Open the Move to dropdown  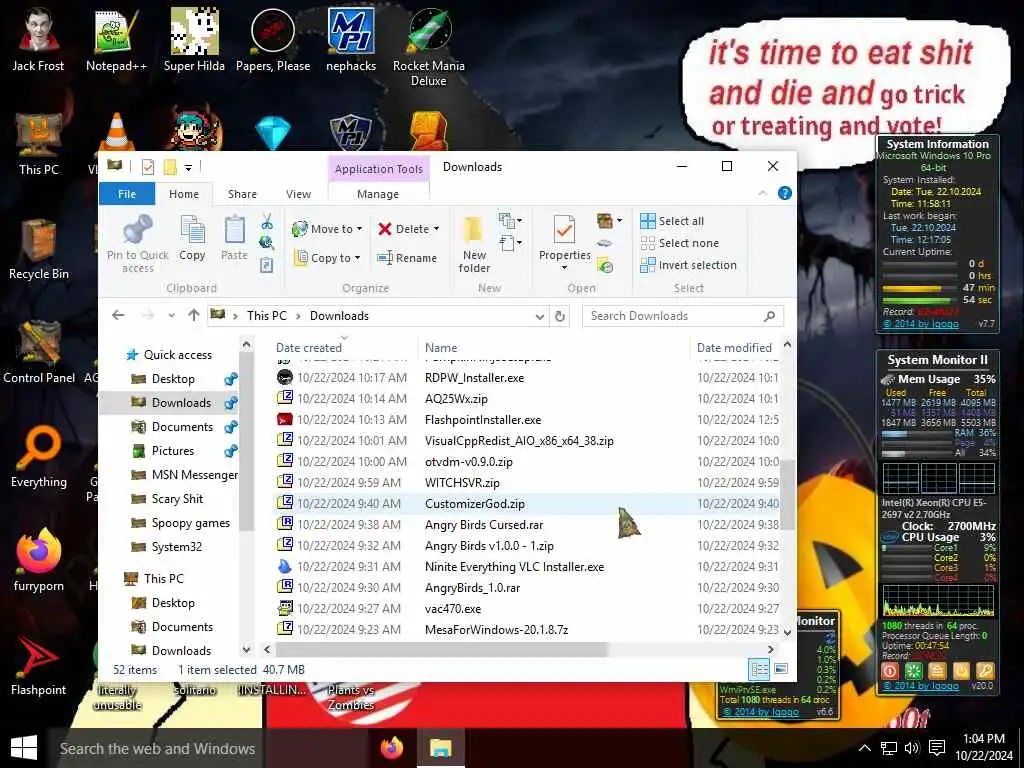coord(327,229)
